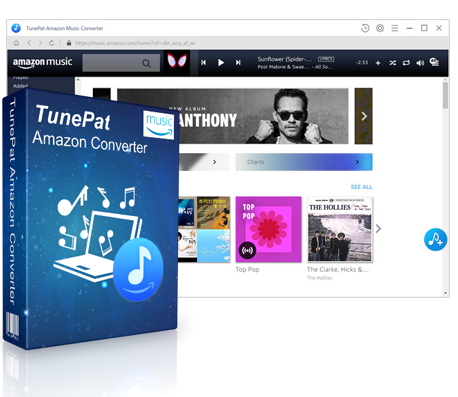Click SEE ALL link
458x397 pixels.
click(x=361, y=187)
